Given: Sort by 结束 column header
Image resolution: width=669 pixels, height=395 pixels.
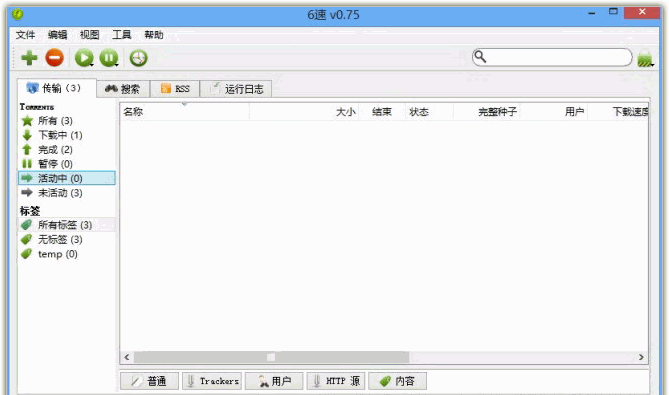Looking at the screenshot, I should coord(381,112).
